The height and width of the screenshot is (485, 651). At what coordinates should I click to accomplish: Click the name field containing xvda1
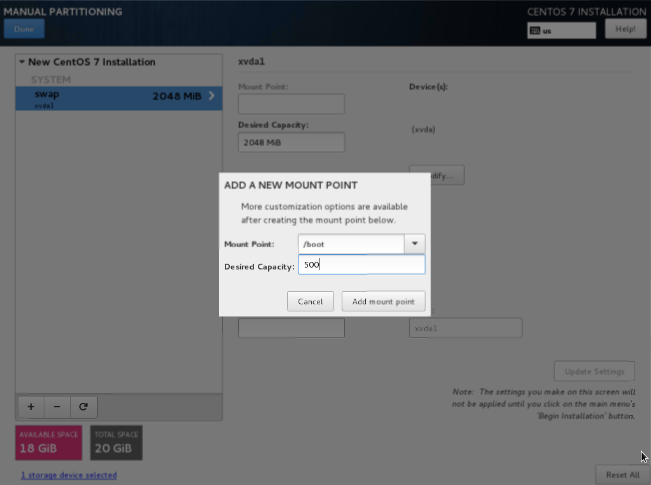[x=465, y=328]
